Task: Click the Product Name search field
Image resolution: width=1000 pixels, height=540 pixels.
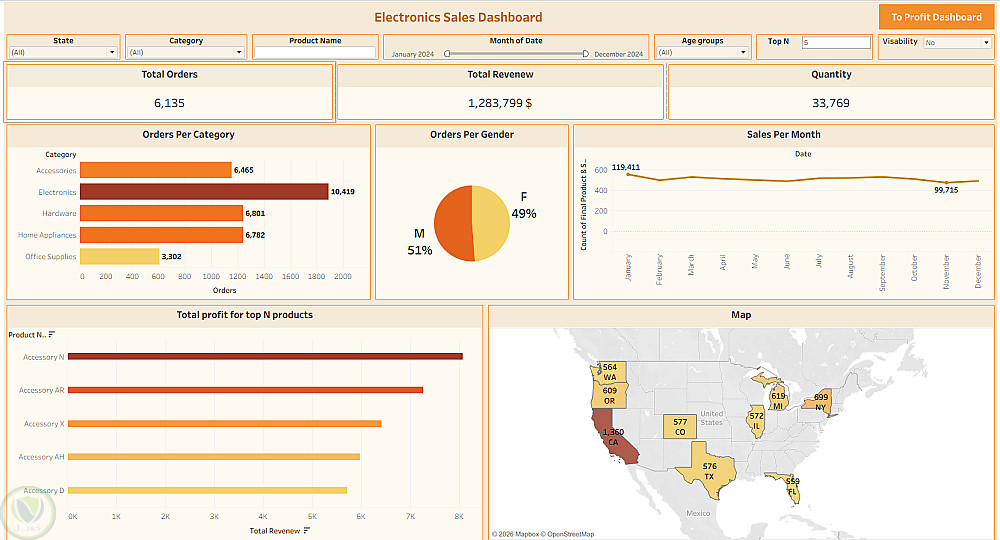Action: (x=315, y=52)
